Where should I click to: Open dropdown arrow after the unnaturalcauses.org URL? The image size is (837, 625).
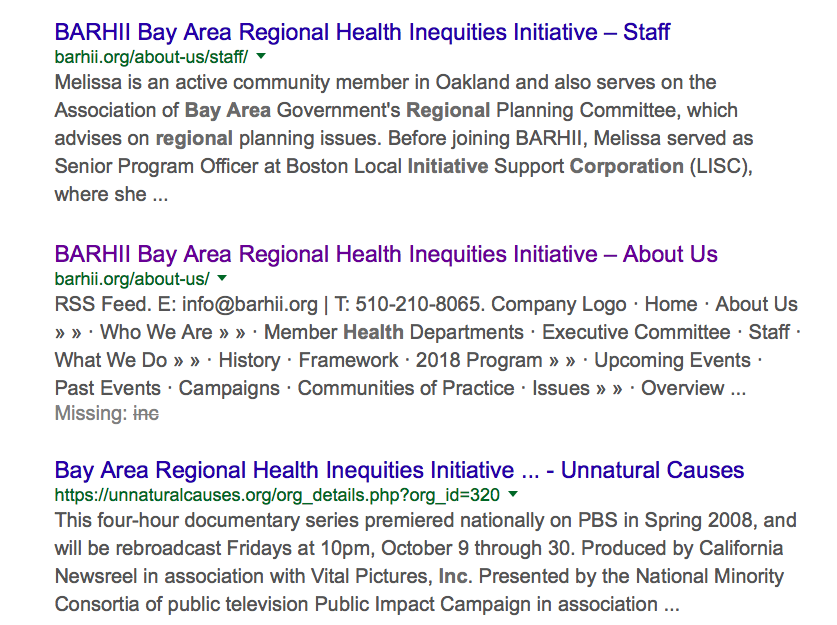(513, 495)
